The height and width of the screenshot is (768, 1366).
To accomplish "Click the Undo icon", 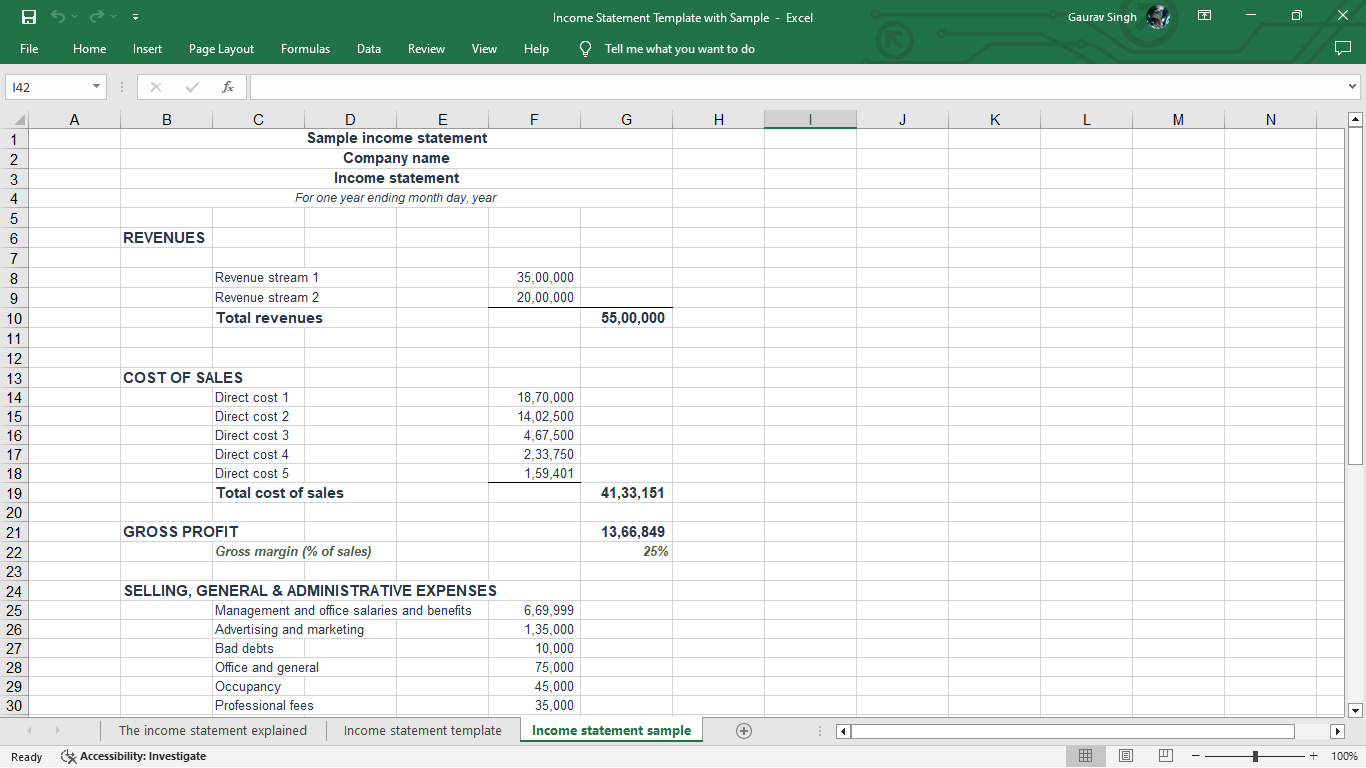I will (58, 16).
